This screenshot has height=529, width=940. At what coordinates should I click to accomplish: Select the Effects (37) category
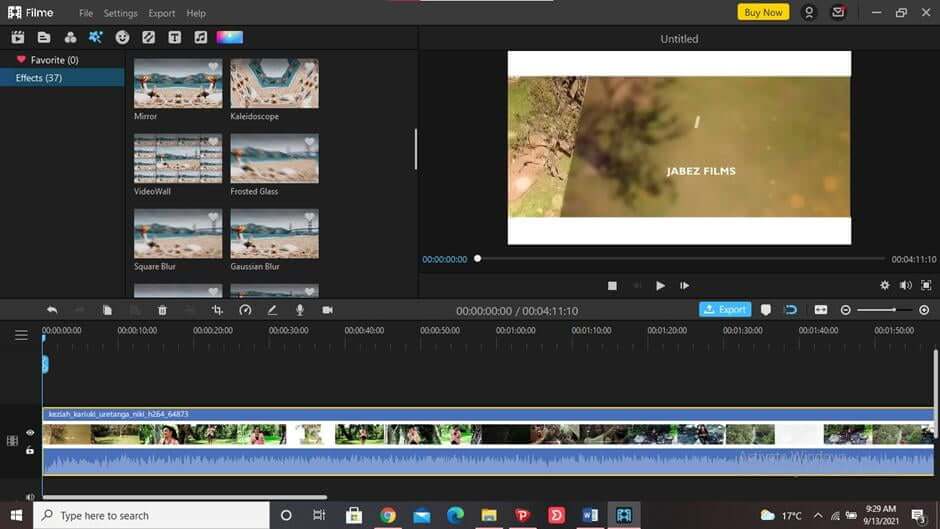coord(62,78)
